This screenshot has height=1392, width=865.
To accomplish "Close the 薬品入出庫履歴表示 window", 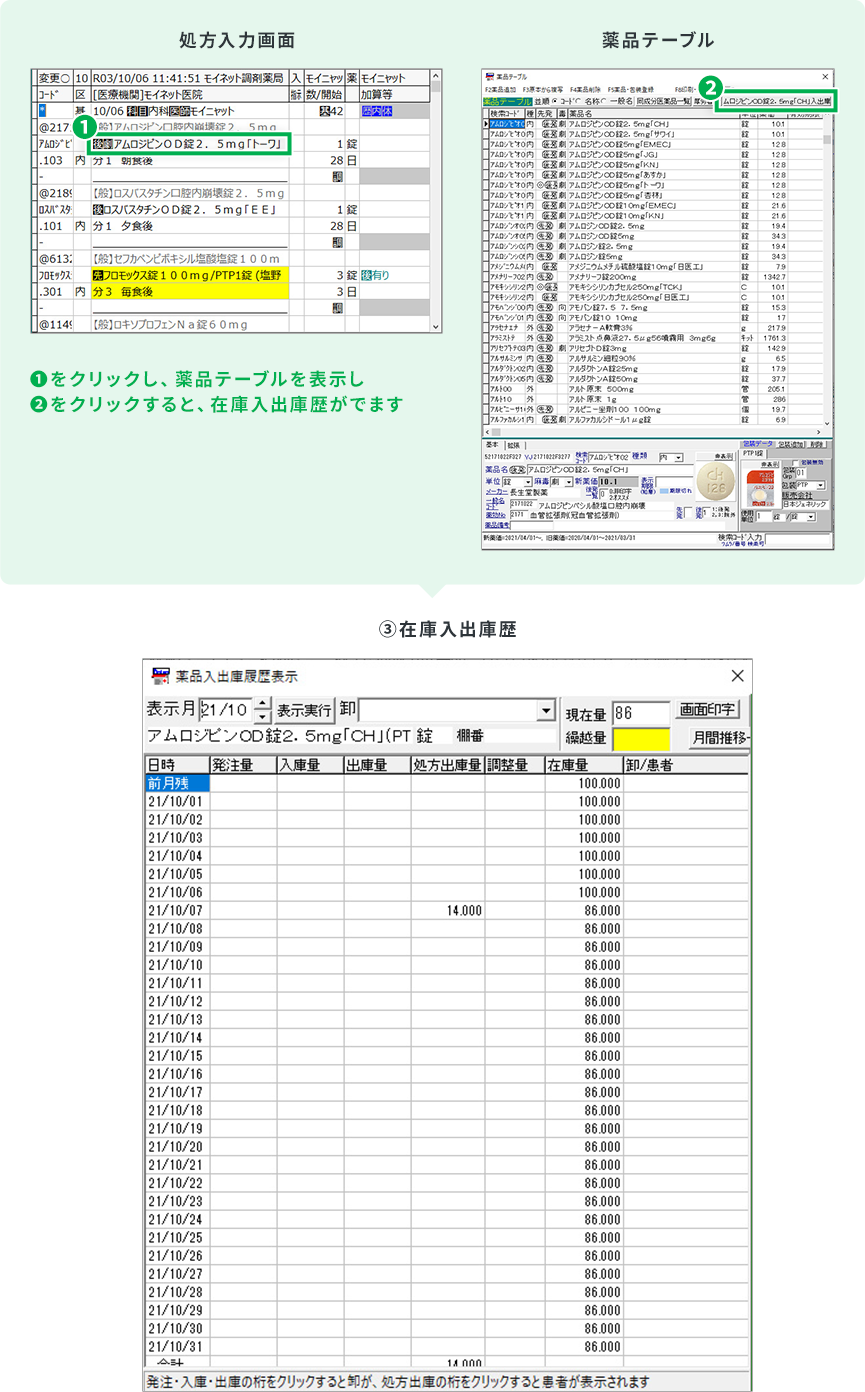I will pyautogui.click(x=737, y=676).
